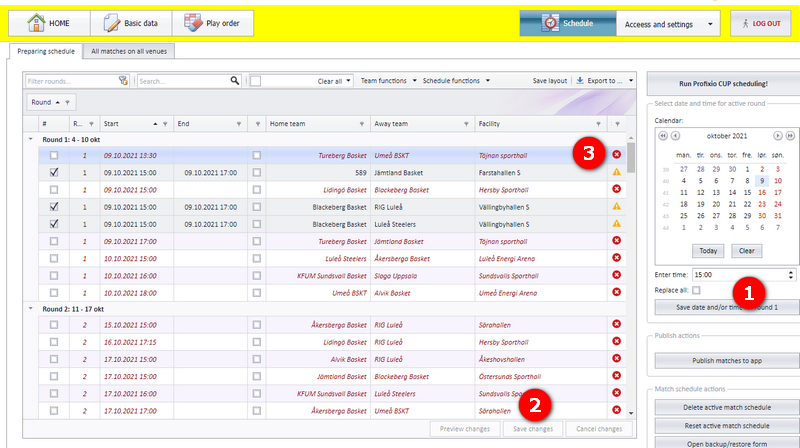Toggle the checkbox left of Clear all

pos(256,81)
